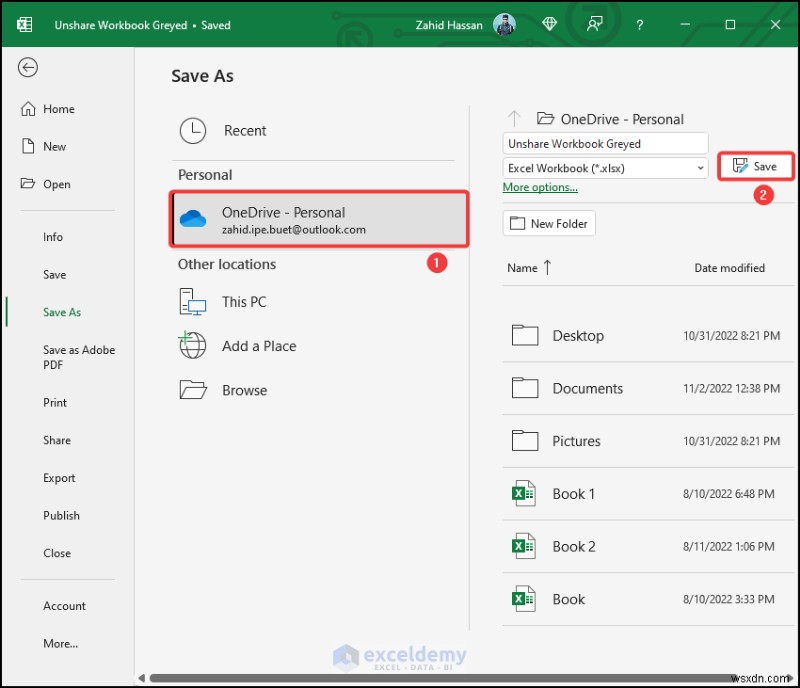Image resolution: width=800 pixels, height=688 pixels.
Task: Select Save in the left sidebar
Action: click(x=55, y=275)
